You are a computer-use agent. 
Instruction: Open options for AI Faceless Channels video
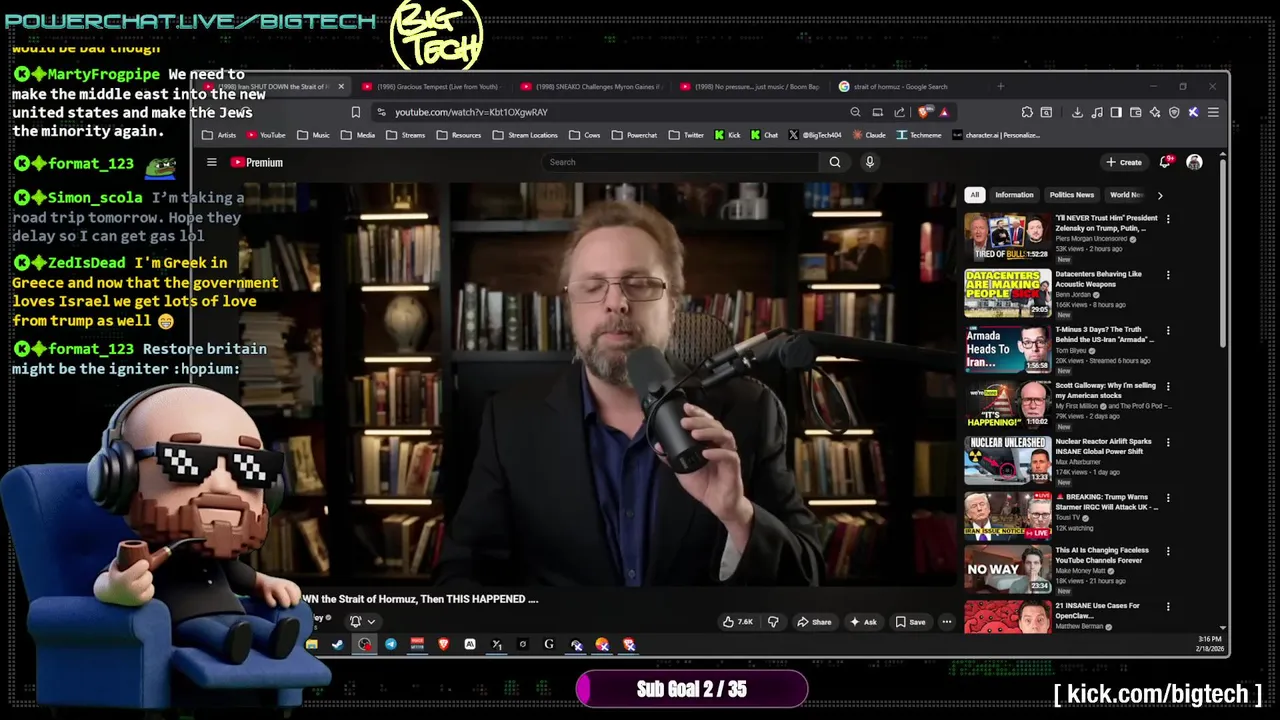click(x=1168, y=551)
